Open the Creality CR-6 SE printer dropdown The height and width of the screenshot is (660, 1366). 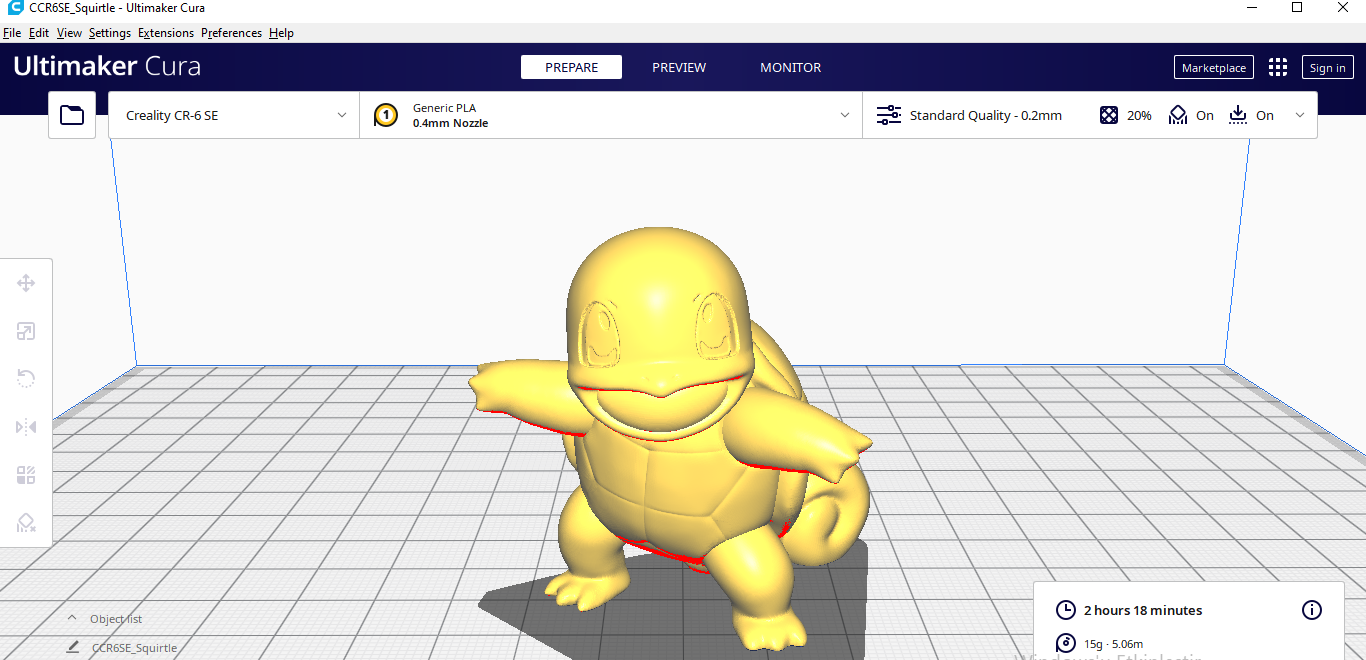point(232,115)
